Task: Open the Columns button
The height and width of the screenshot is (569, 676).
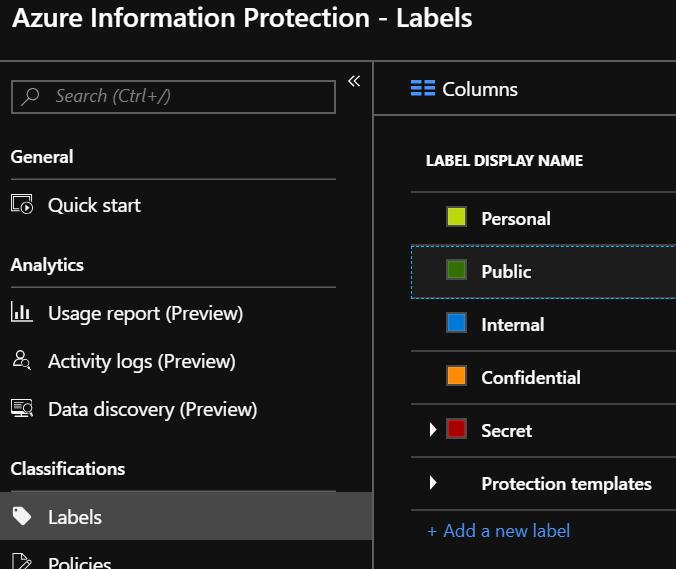Action: (x=465, y=89)
